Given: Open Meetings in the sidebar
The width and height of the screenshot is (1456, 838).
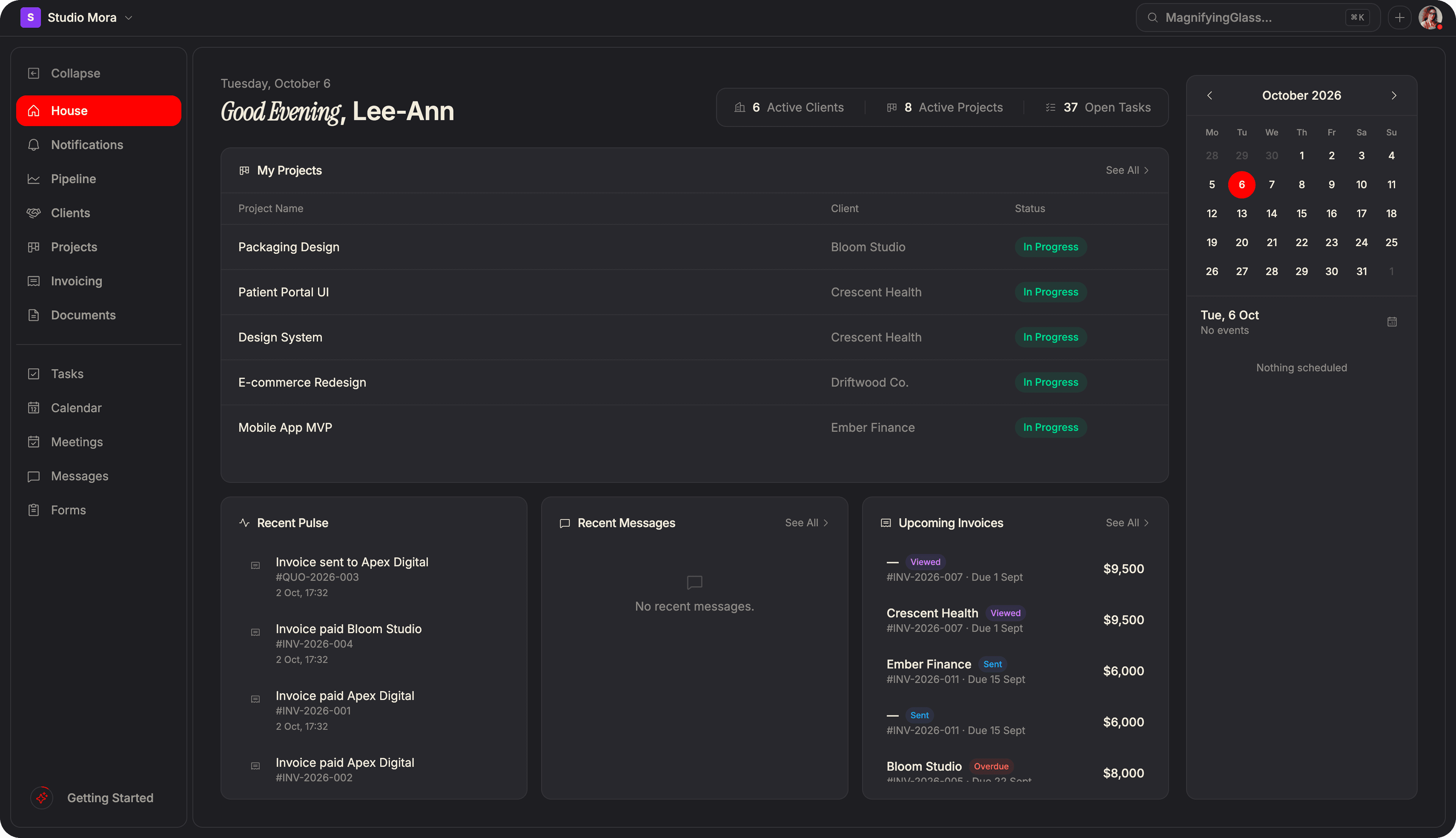Looking at the screenshot, I should [99, 441].
